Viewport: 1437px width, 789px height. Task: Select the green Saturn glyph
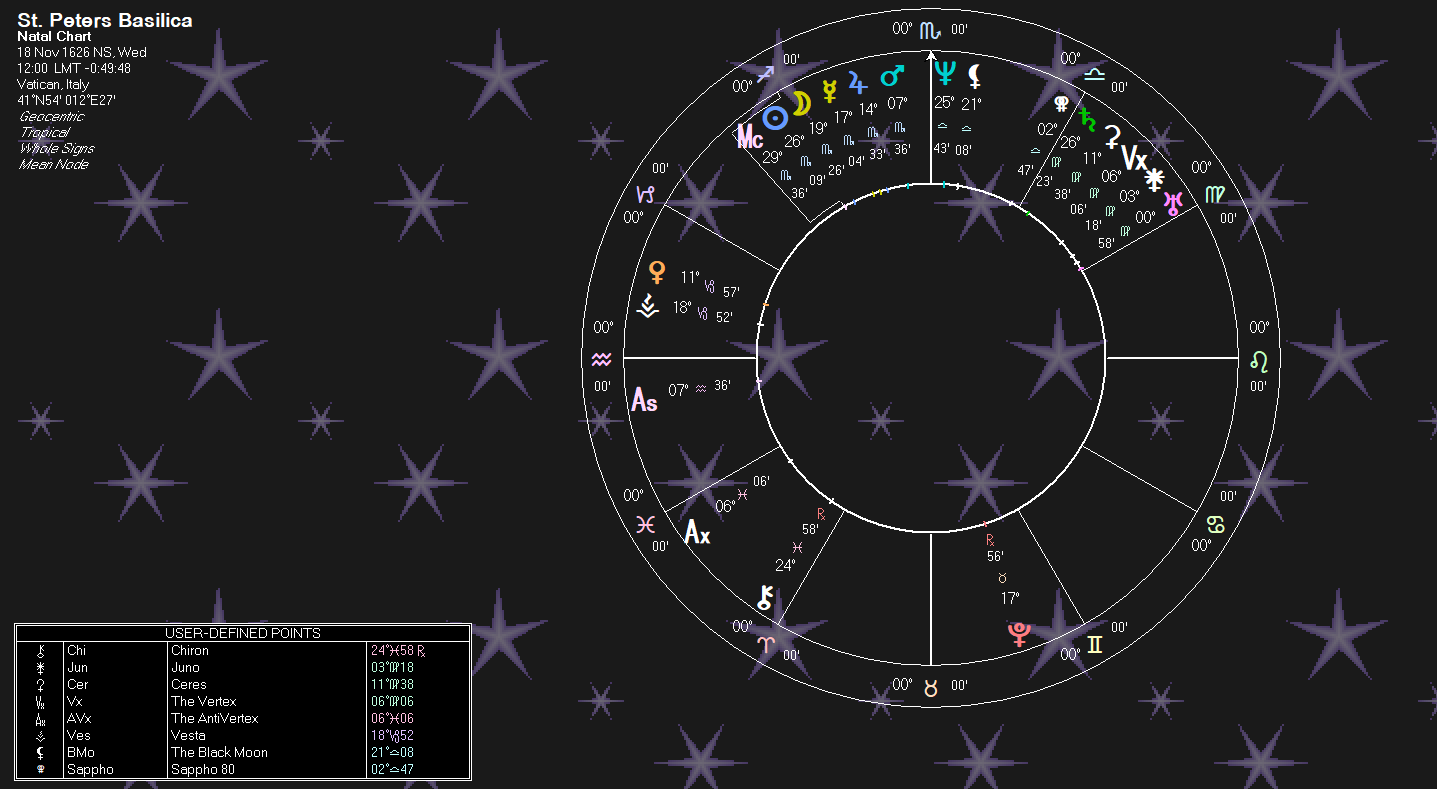point(1087,120)
